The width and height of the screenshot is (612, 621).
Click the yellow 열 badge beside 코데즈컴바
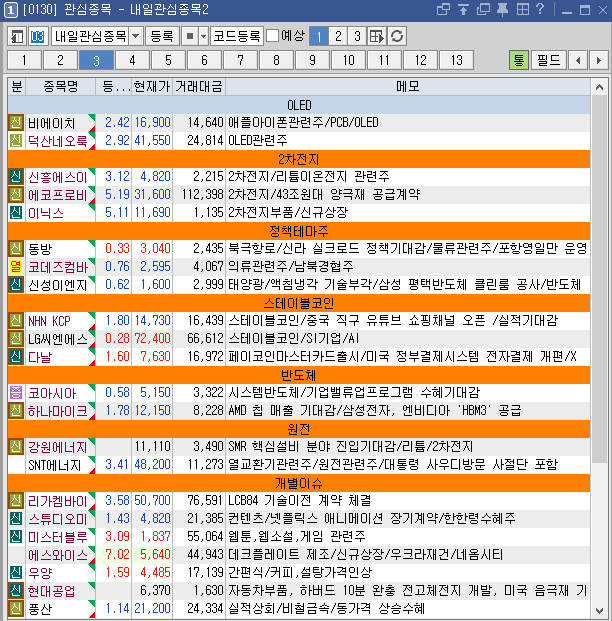click(16, 267)
